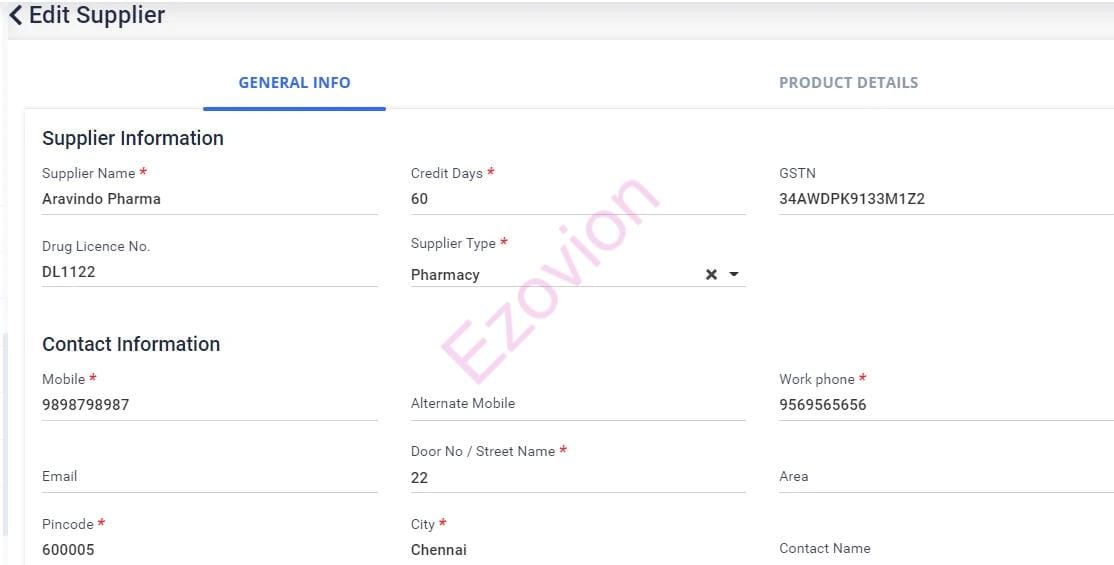Open the Supplier Type combo box
1114x565 pixels.
click(550, 275)
